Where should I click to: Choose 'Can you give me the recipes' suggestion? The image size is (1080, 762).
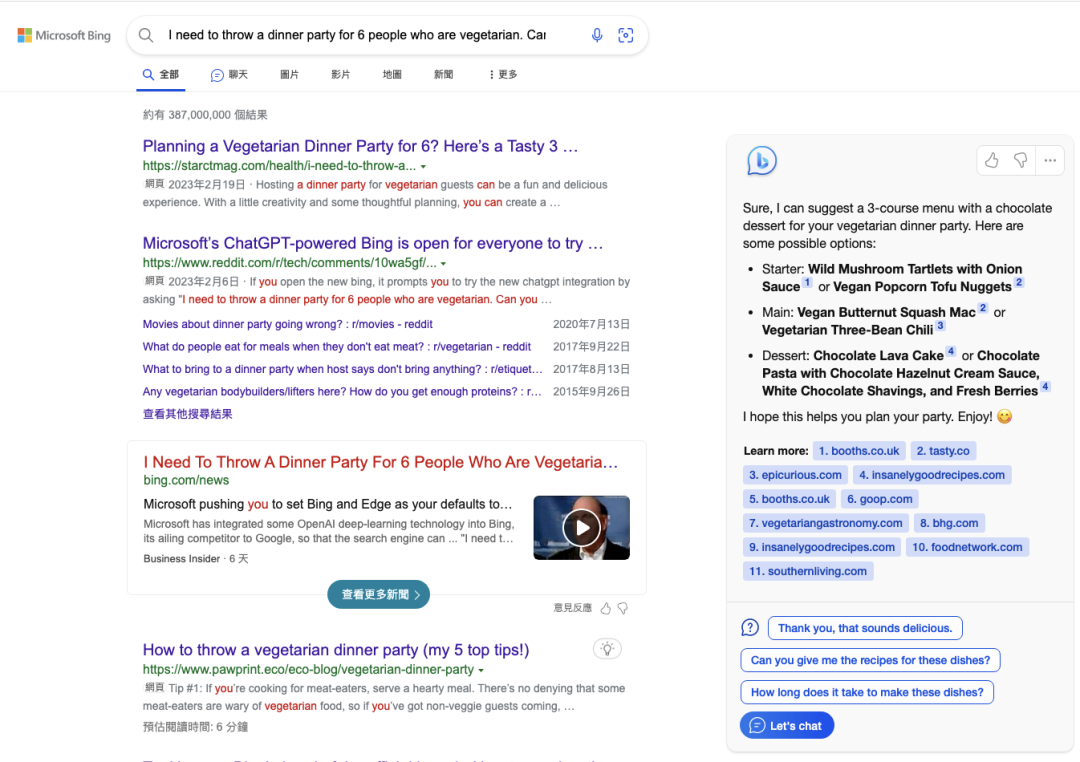[x=871, y=660]
